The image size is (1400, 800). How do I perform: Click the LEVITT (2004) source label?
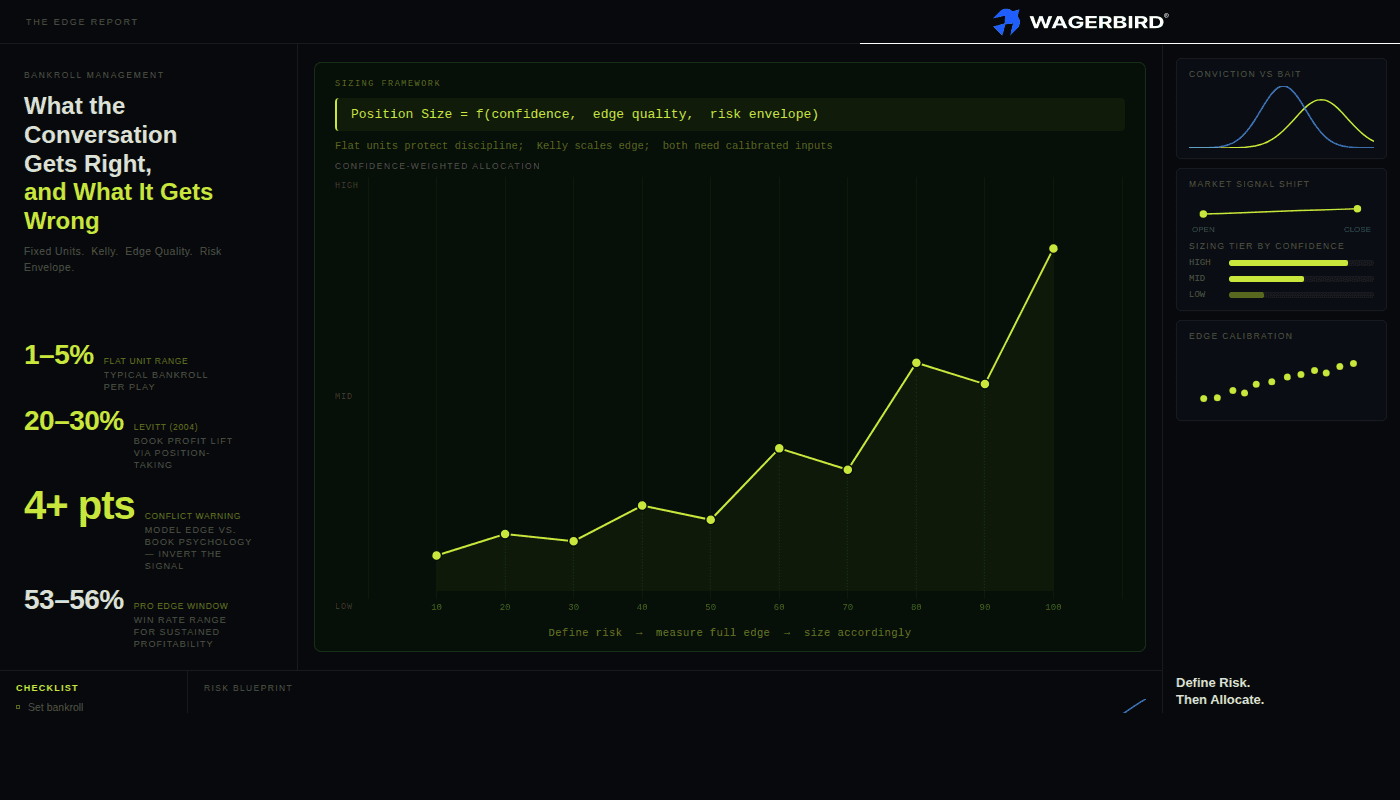pyautogui.click(x=166, y=427)
